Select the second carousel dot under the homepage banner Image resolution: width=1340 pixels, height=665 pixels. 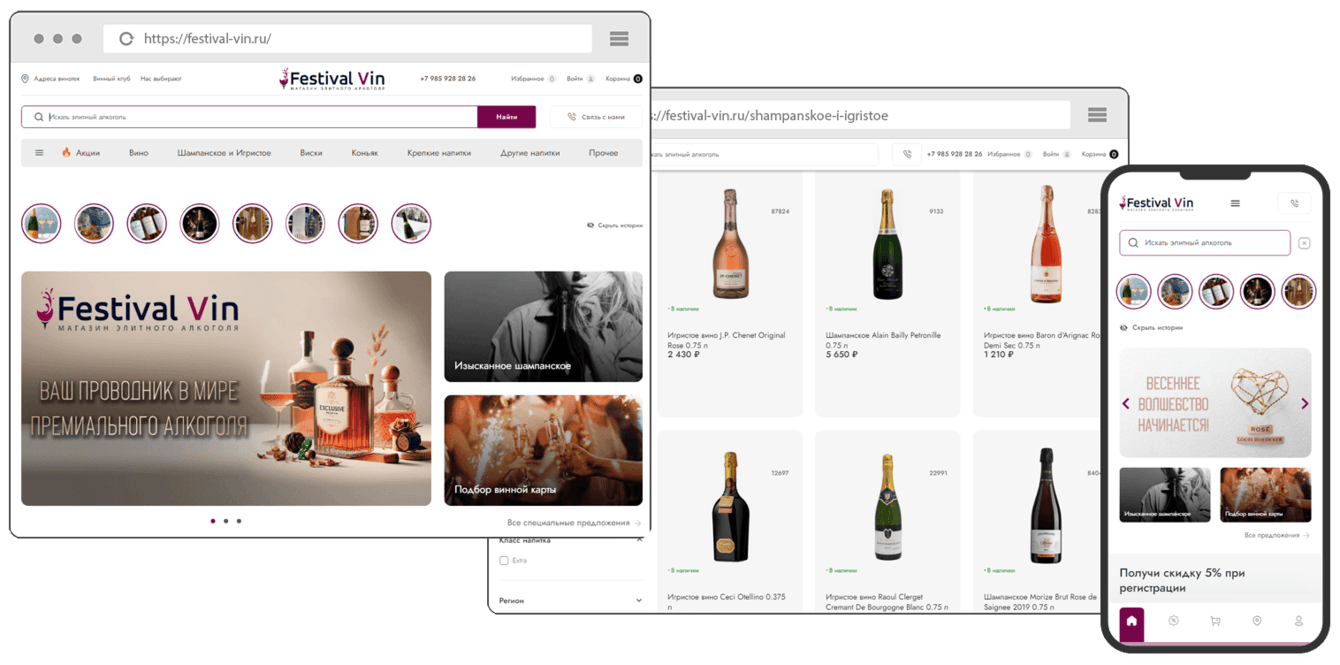(226, 521)
